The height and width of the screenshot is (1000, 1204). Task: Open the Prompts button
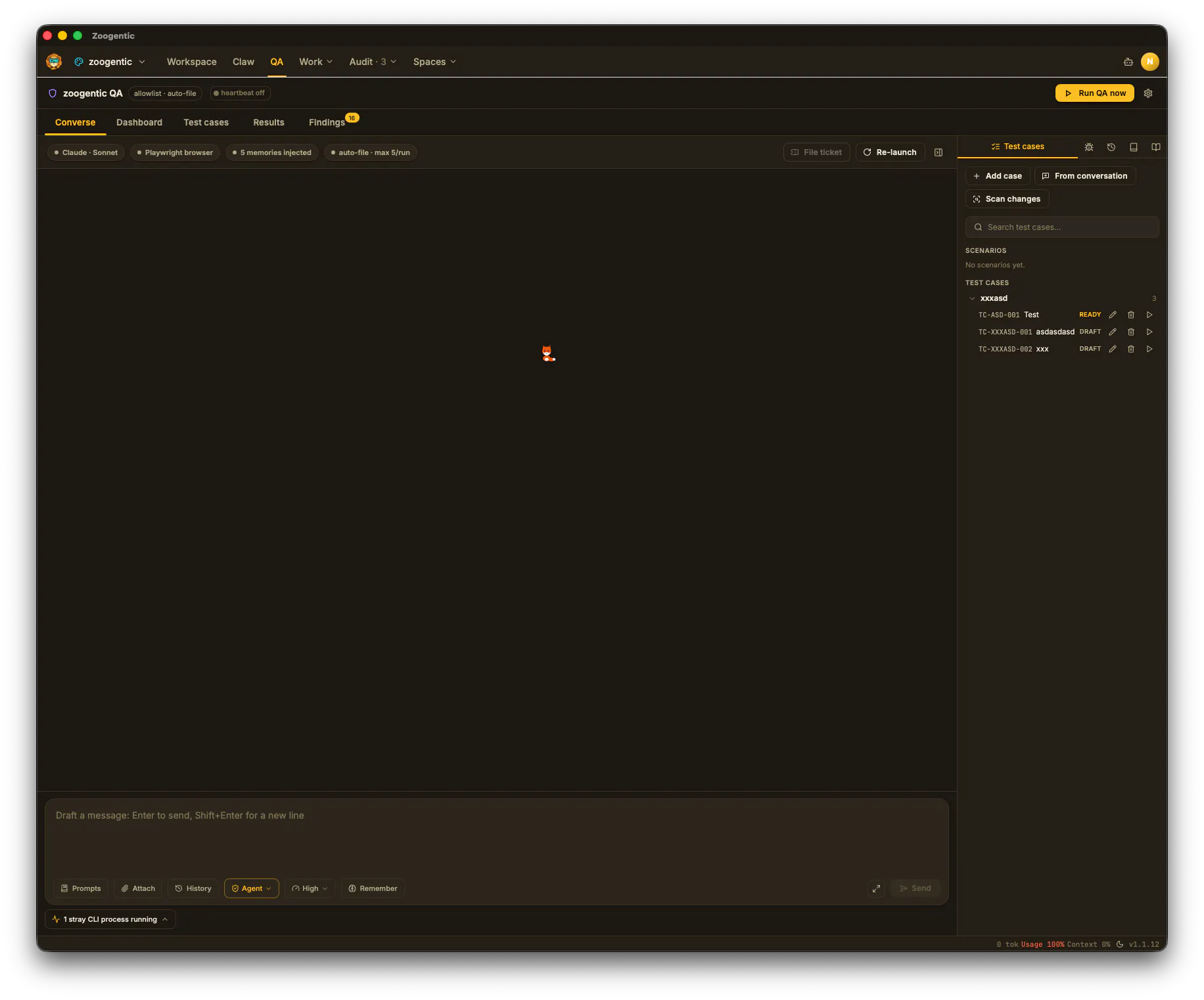pyautogui.click(x=81, y=888)
